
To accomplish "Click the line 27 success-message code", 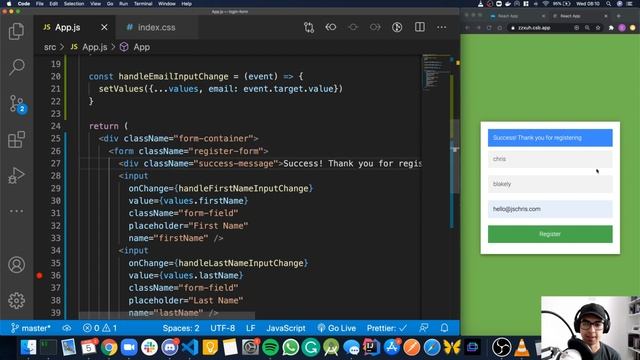I will [x=270, y=164].
